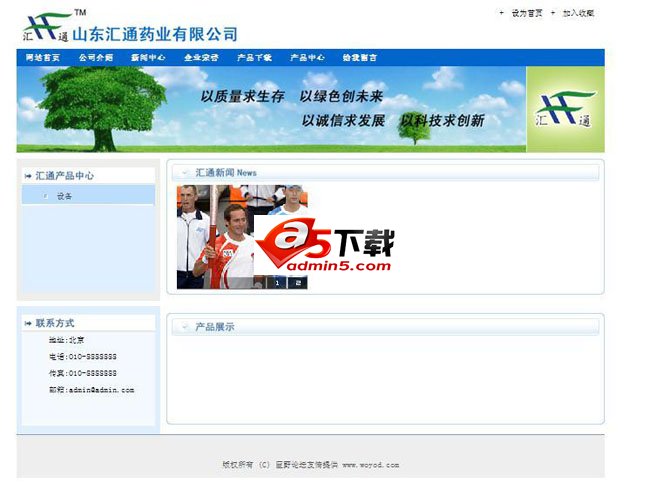
Task: Collapse the 产品展示 panel chevron
Action: tap(184, 327)
